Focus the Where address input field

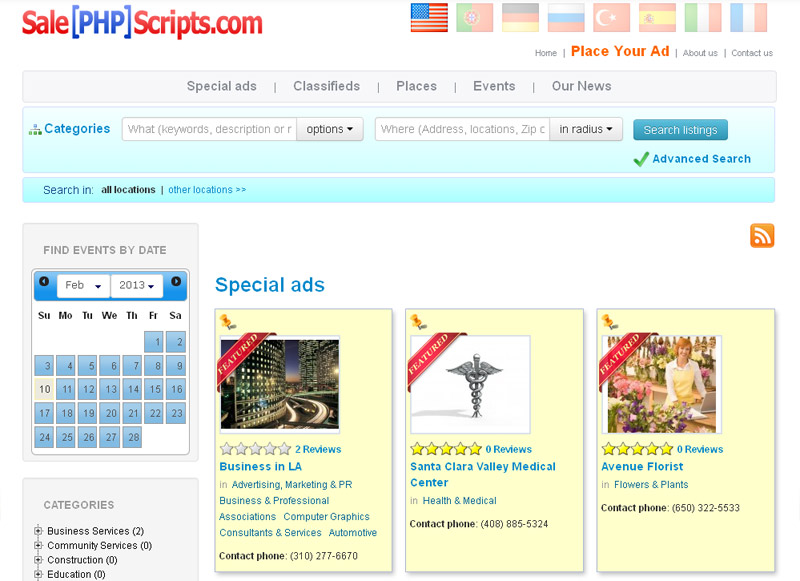tap(463, 130)
